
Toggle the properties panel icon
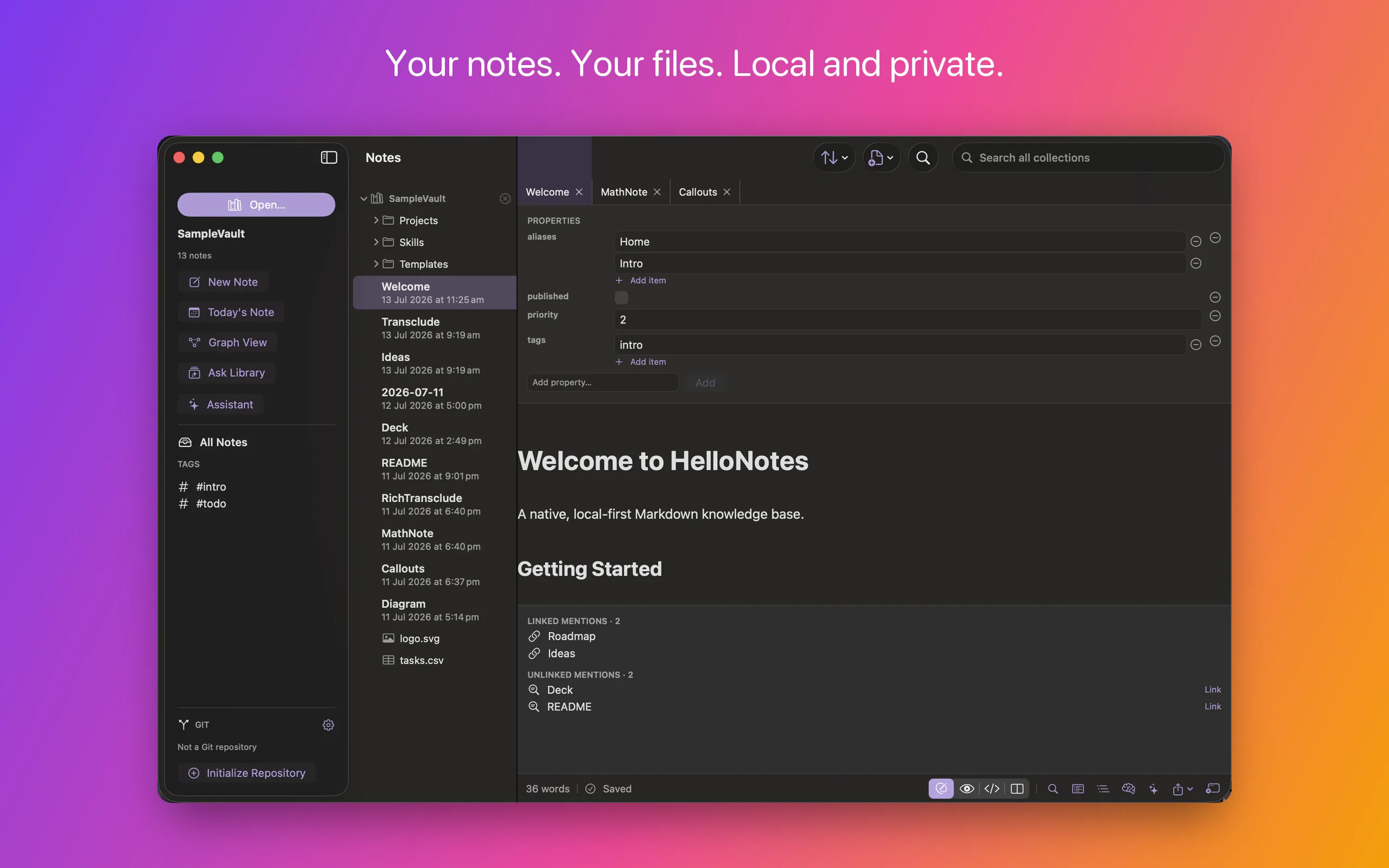1078,789
